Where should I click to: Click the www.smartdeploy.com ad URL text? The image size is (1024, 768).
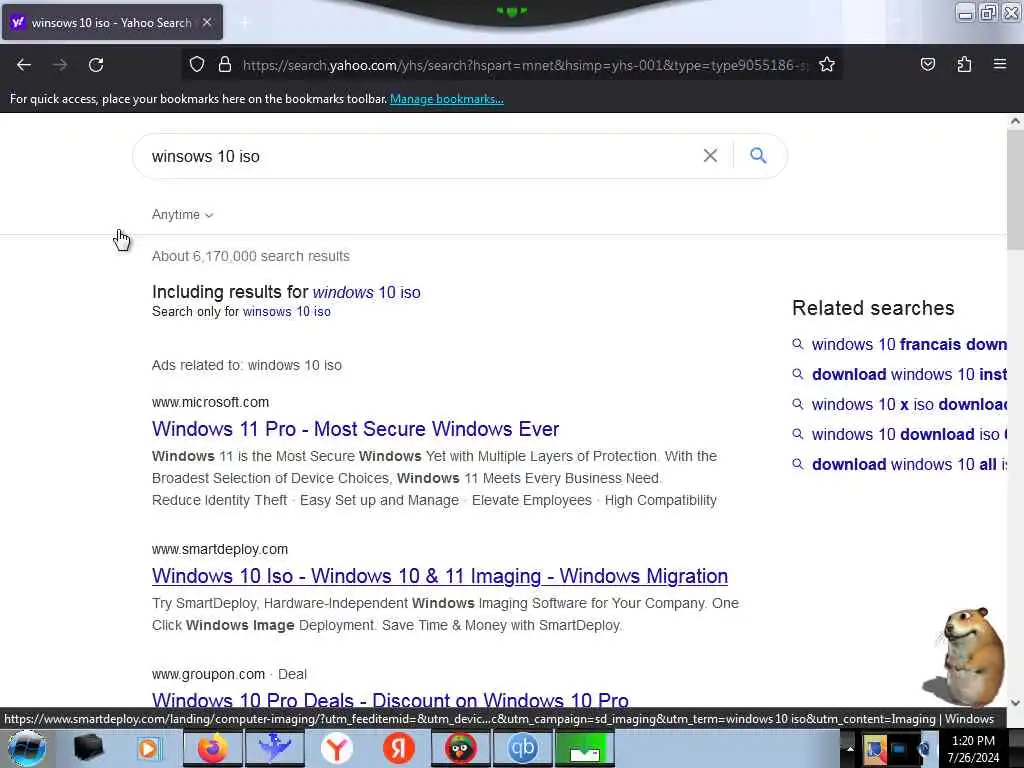tap(219, 549)
